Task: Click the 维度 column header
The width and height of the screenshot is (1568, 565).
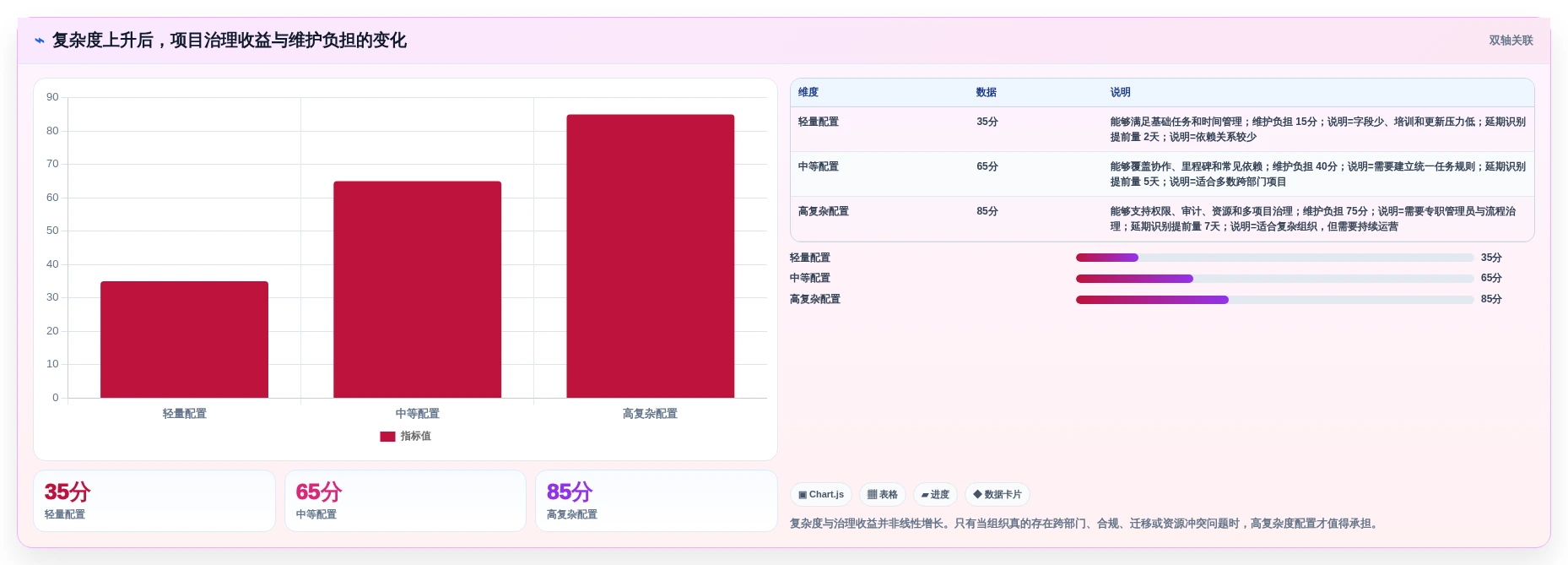Action: pyautogui.click(x=808, y=93)
